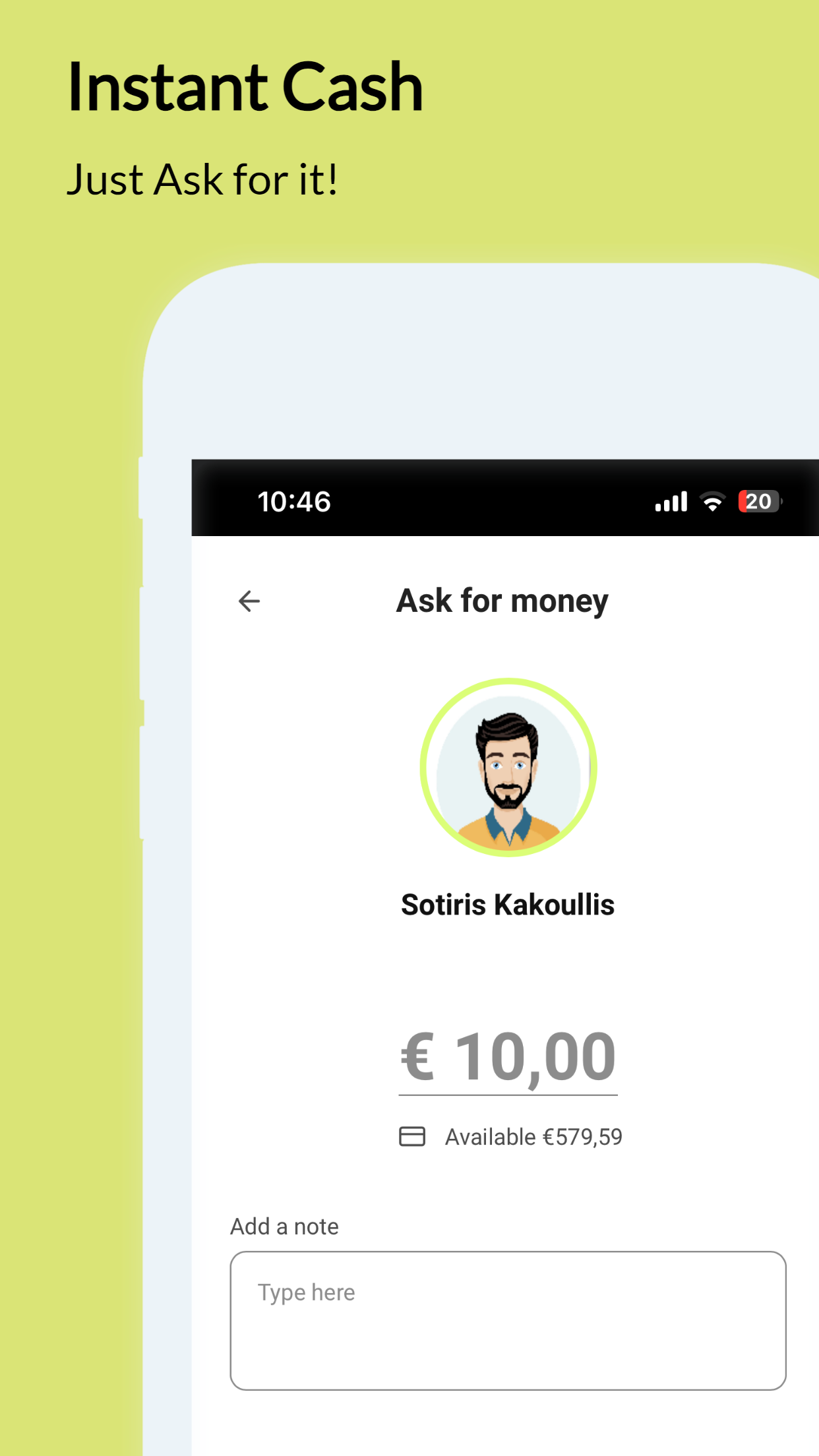
Task: Tap the Instant Cash headline
Action: point(245,86)
